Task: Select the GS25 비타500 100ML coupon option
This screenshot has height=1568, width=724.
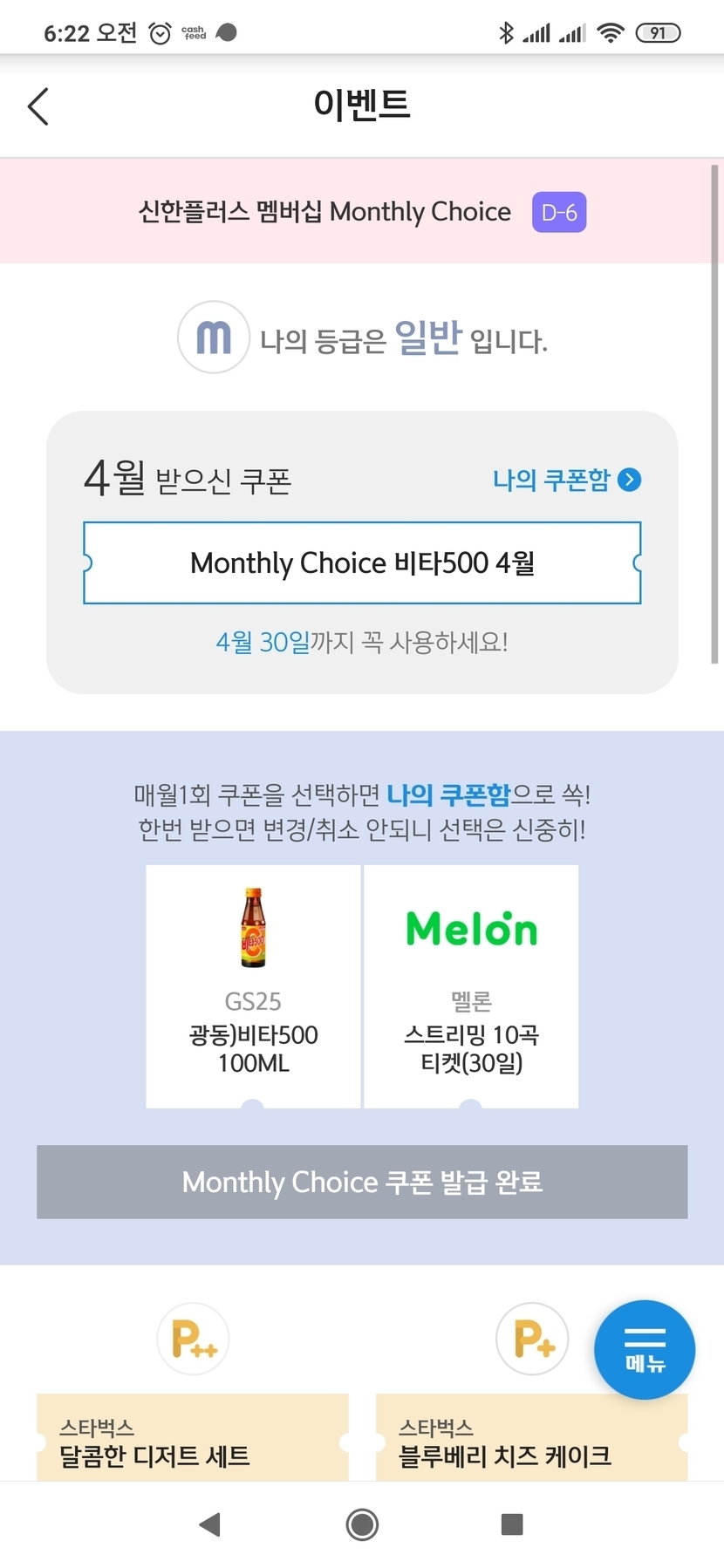Action: [x=253, y=986]
